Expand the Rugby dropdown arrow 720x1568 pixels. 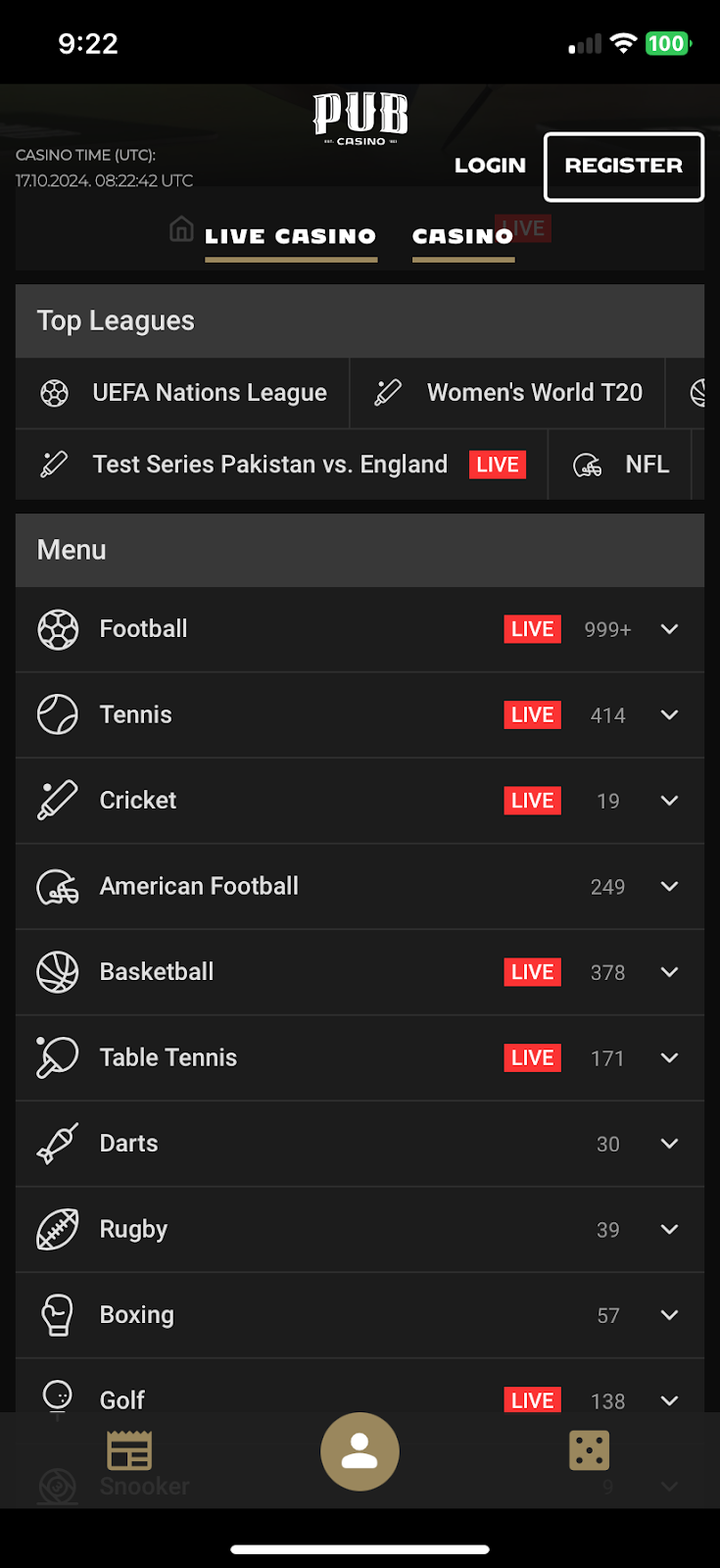coord(669,1230)
